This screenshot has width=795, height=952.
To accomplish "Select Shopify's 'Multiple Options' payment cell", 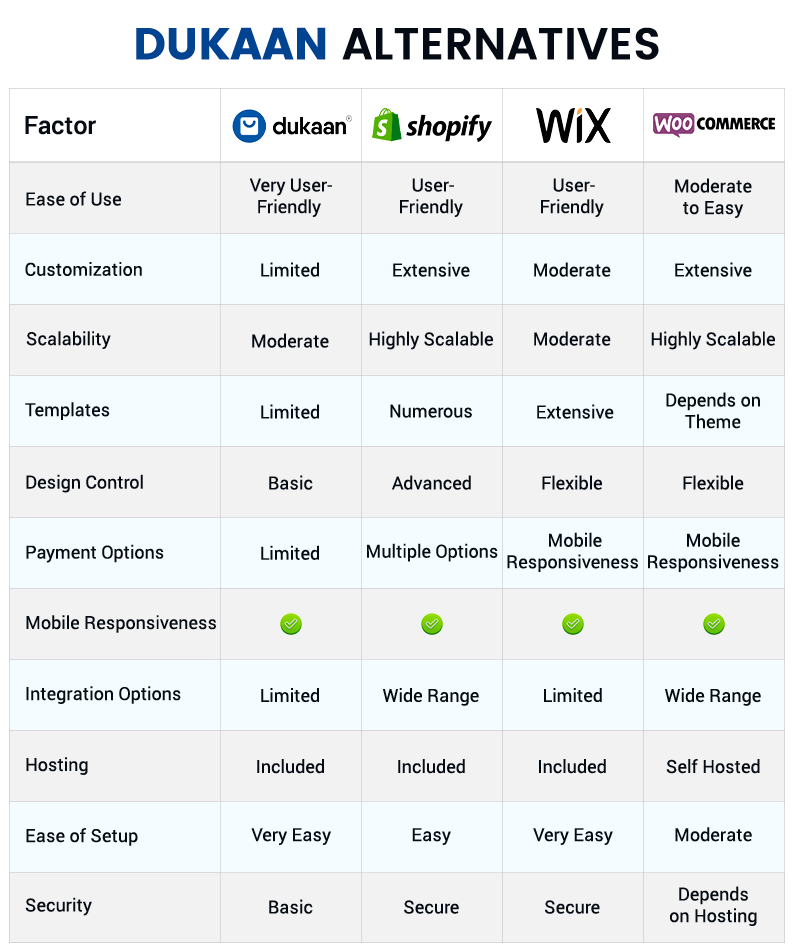I will 432,552.
